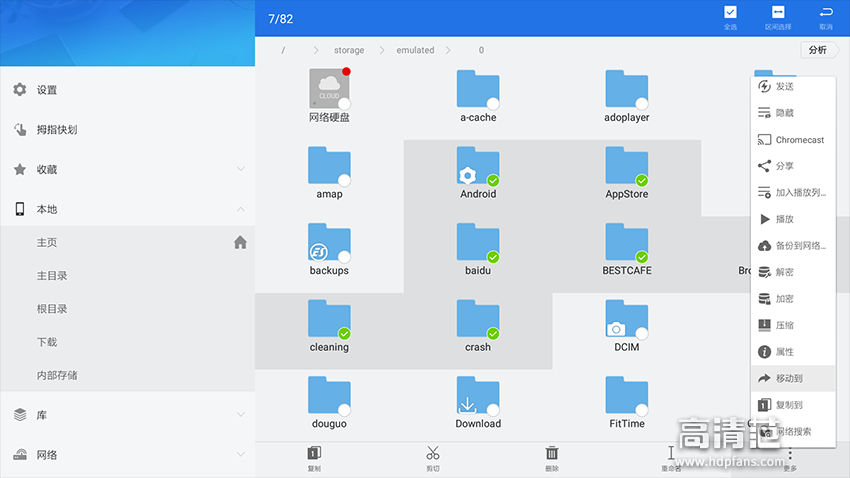Select all with the 全选 icon

pos(730,12)
